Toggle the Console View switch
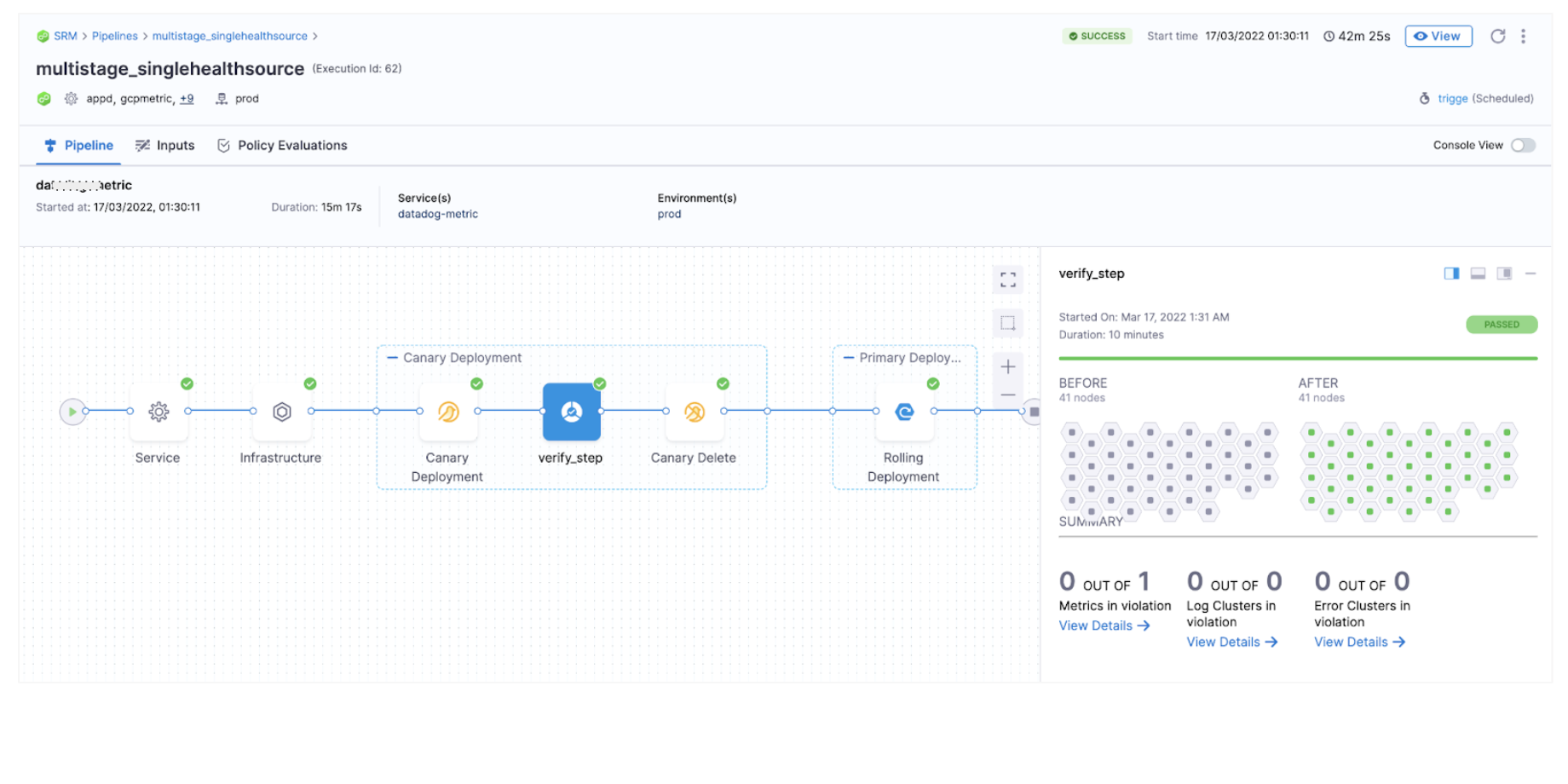This screenshot has width=1568, height=784. tap(1523, 146)
